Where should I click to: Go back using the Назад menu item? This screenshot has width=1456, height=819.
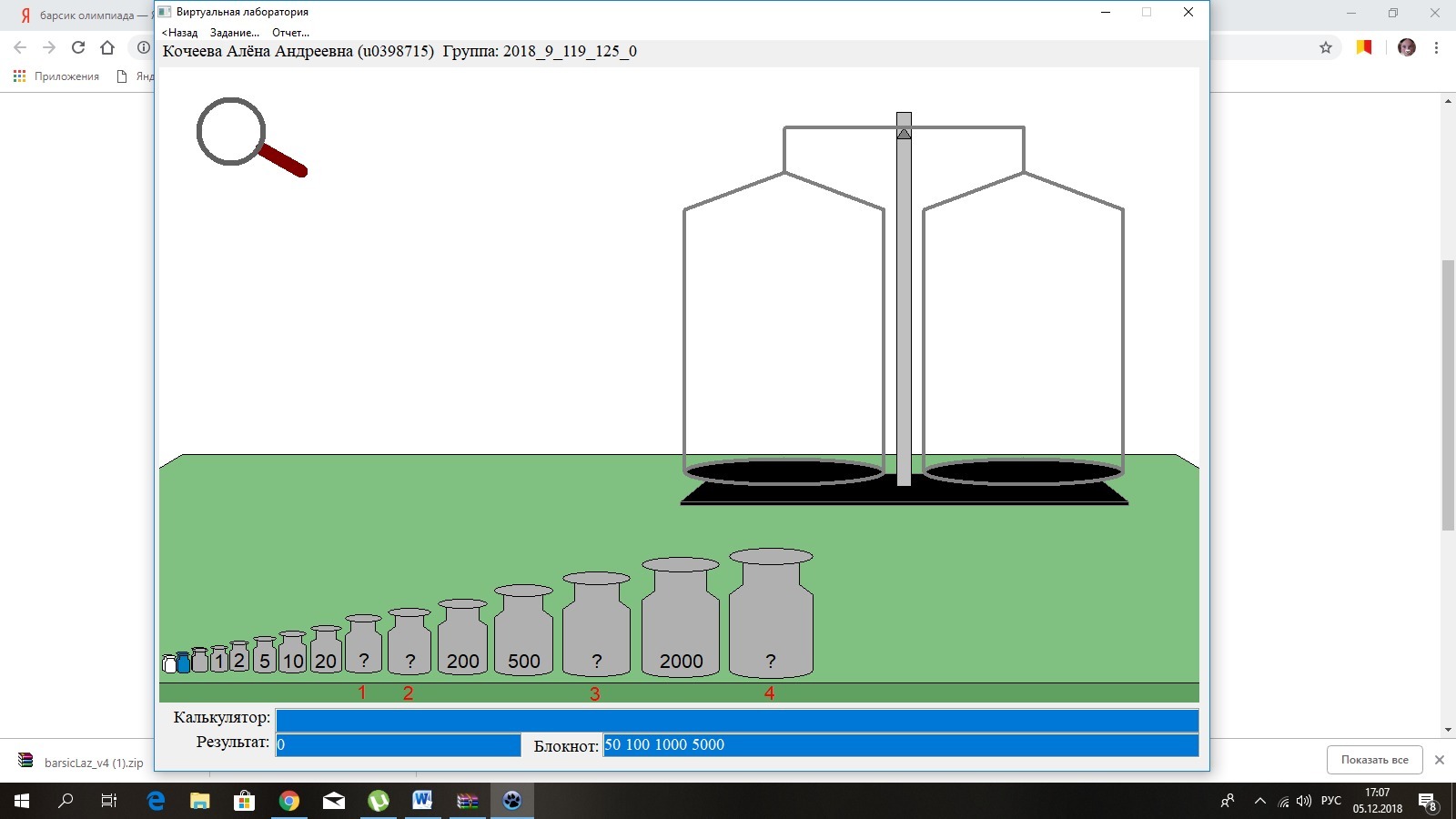pos(180,33)
